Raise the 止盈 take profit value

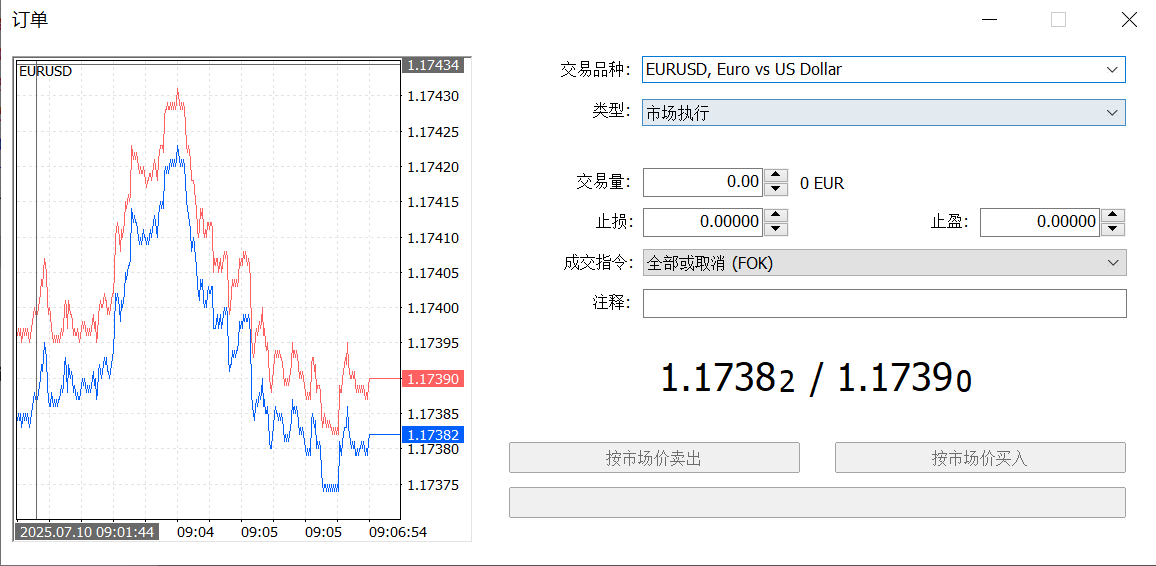pos(1113,215)
